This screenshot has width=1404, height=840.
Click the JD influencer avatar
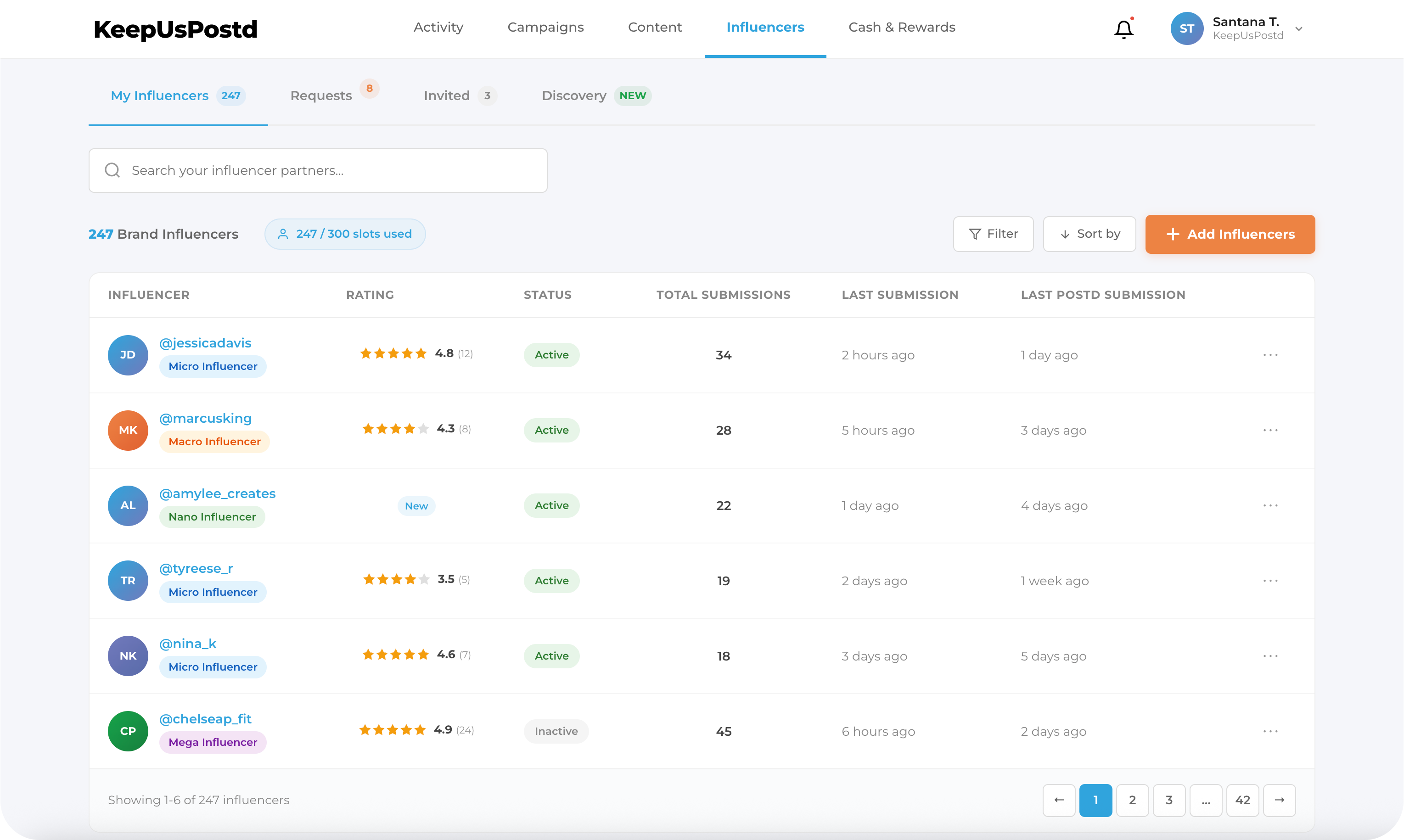point(128,355)
